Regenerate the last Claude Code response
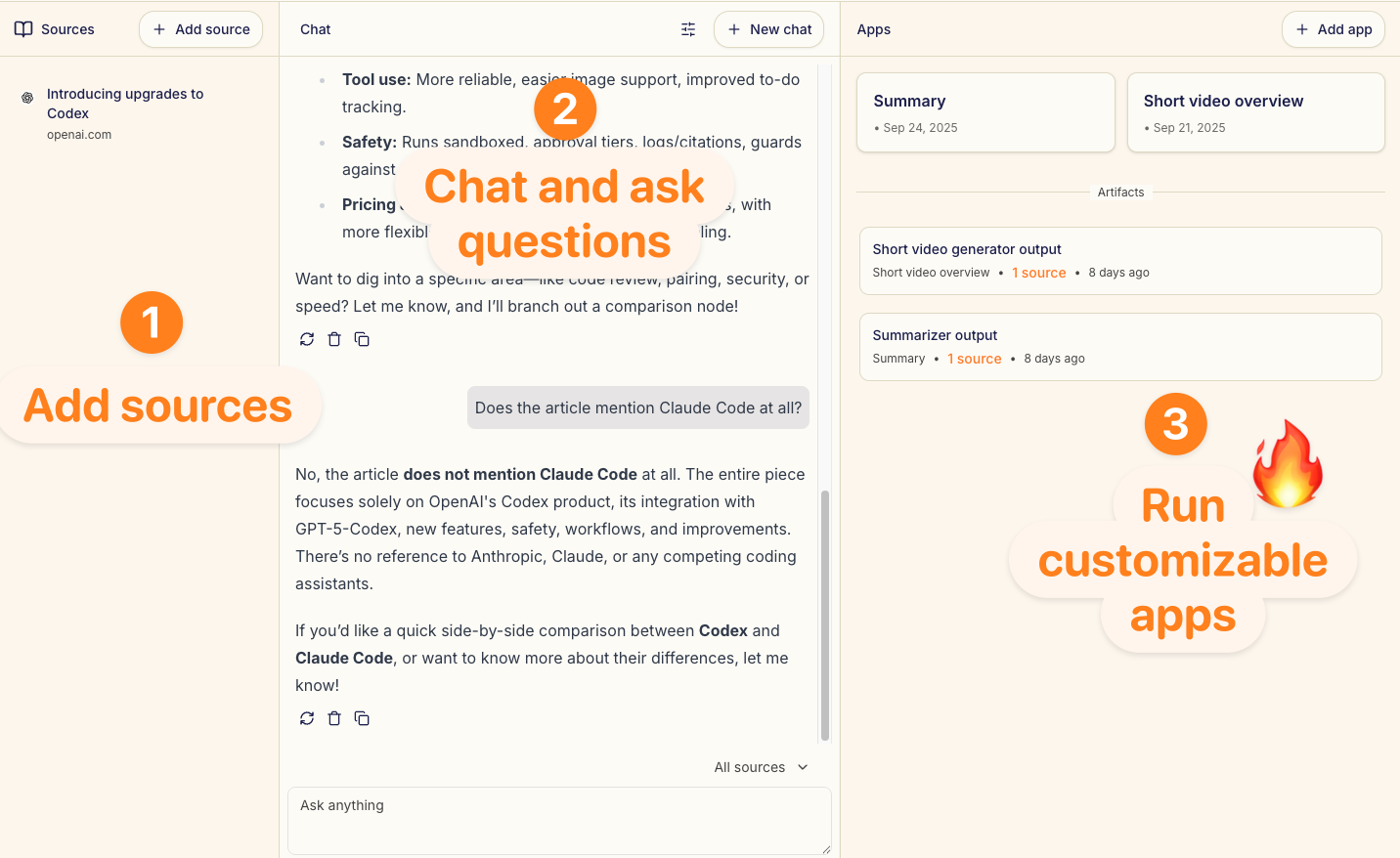The width and height of the screenshot is (1400, 858). click(307, 718)
